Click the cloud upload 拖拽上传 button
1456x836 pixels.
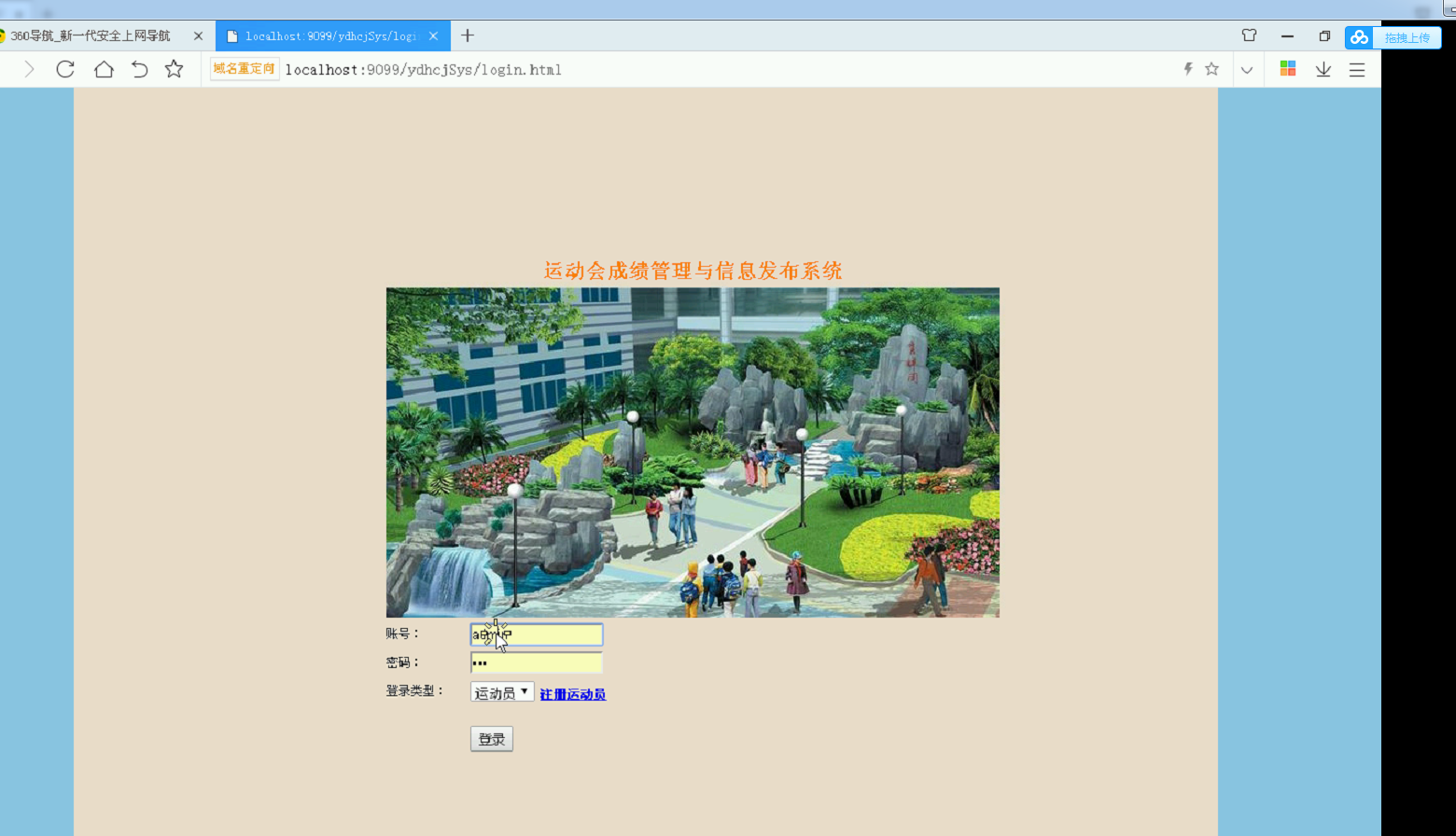[x=1393, y=37]
